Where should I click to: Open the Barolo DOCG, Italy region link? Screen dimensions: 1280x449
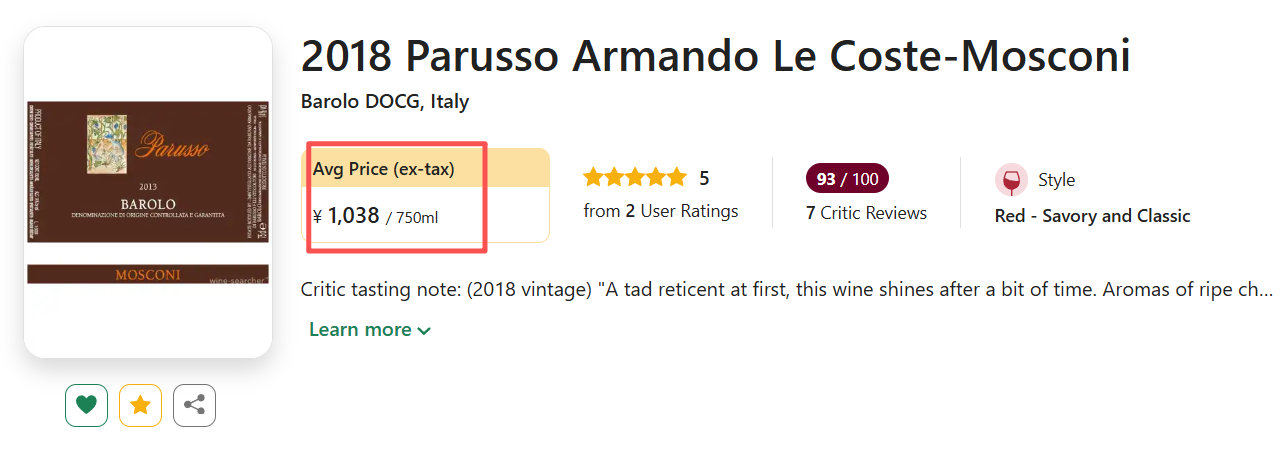coord(385,102)
